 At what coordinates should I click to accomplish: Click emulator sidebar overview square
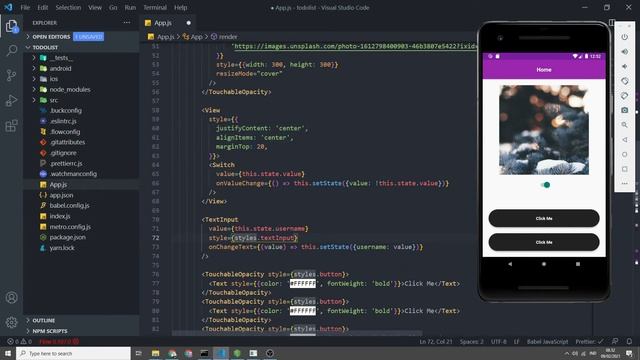tap(624, 169)
